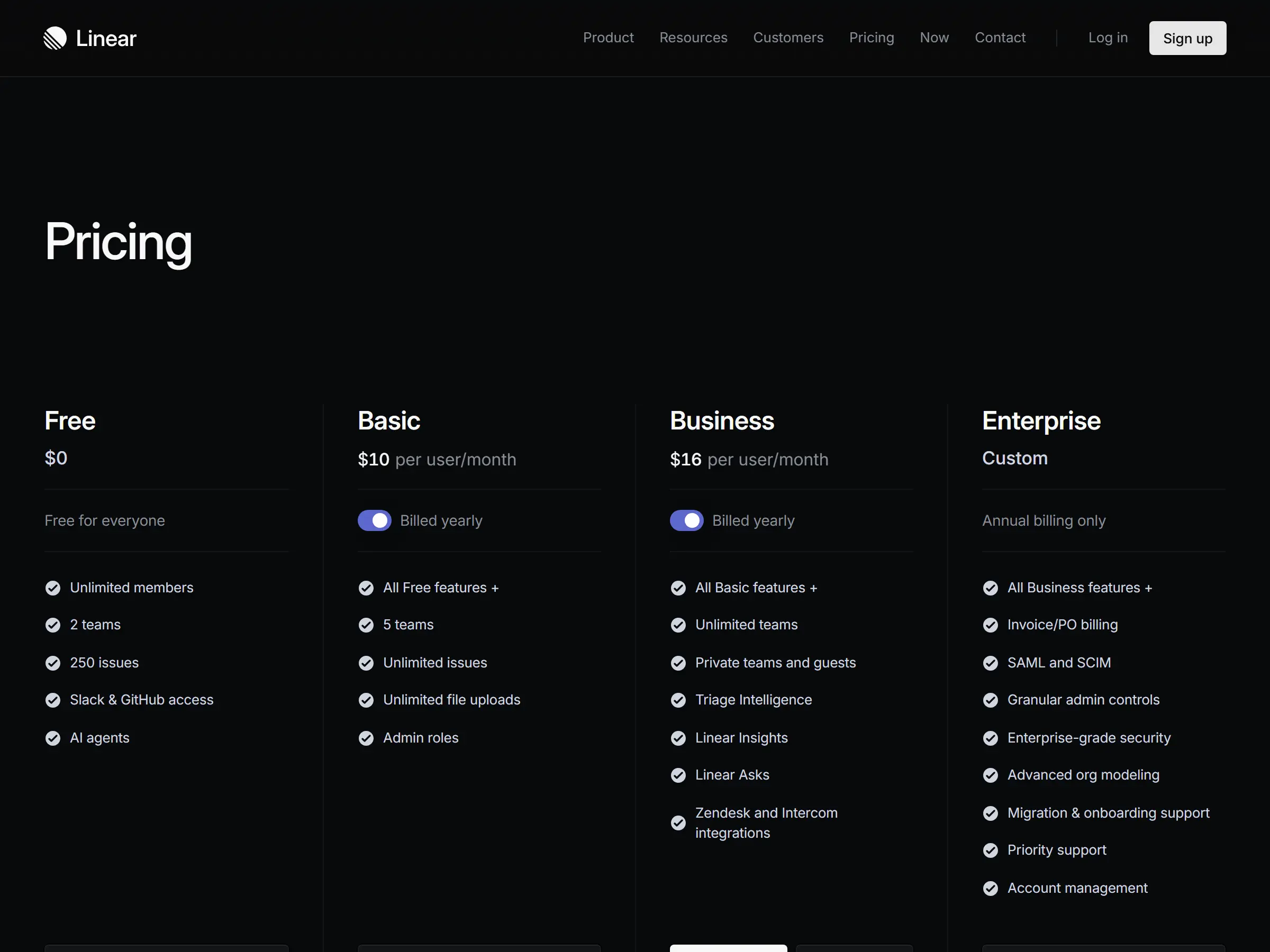Open the Product menu
The width and height of the screenshot is (1270, 952).
click(609, 38)
